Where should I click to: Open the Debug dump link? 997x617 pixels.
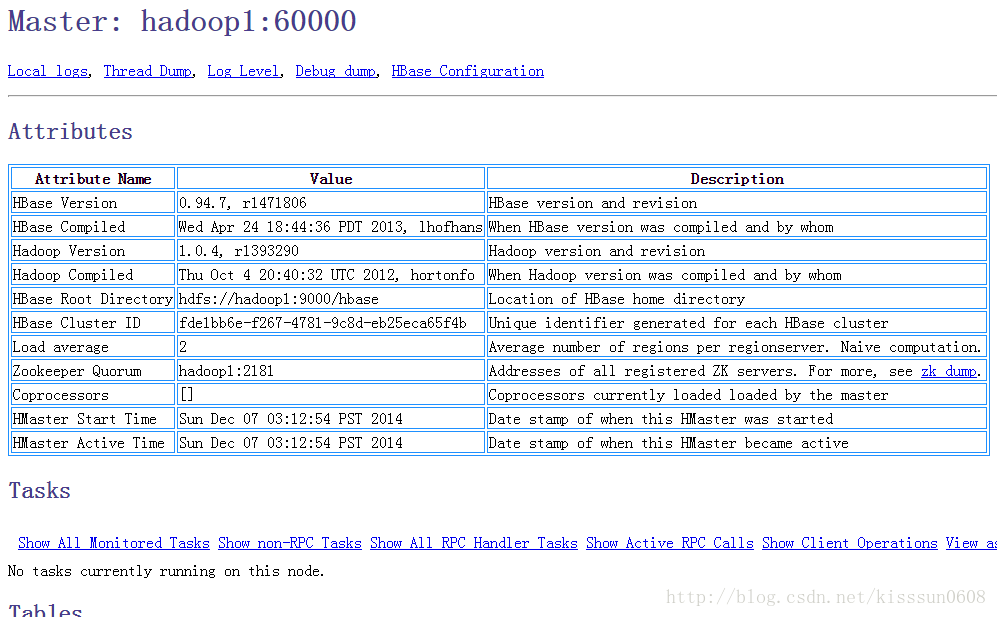(336, 71)
